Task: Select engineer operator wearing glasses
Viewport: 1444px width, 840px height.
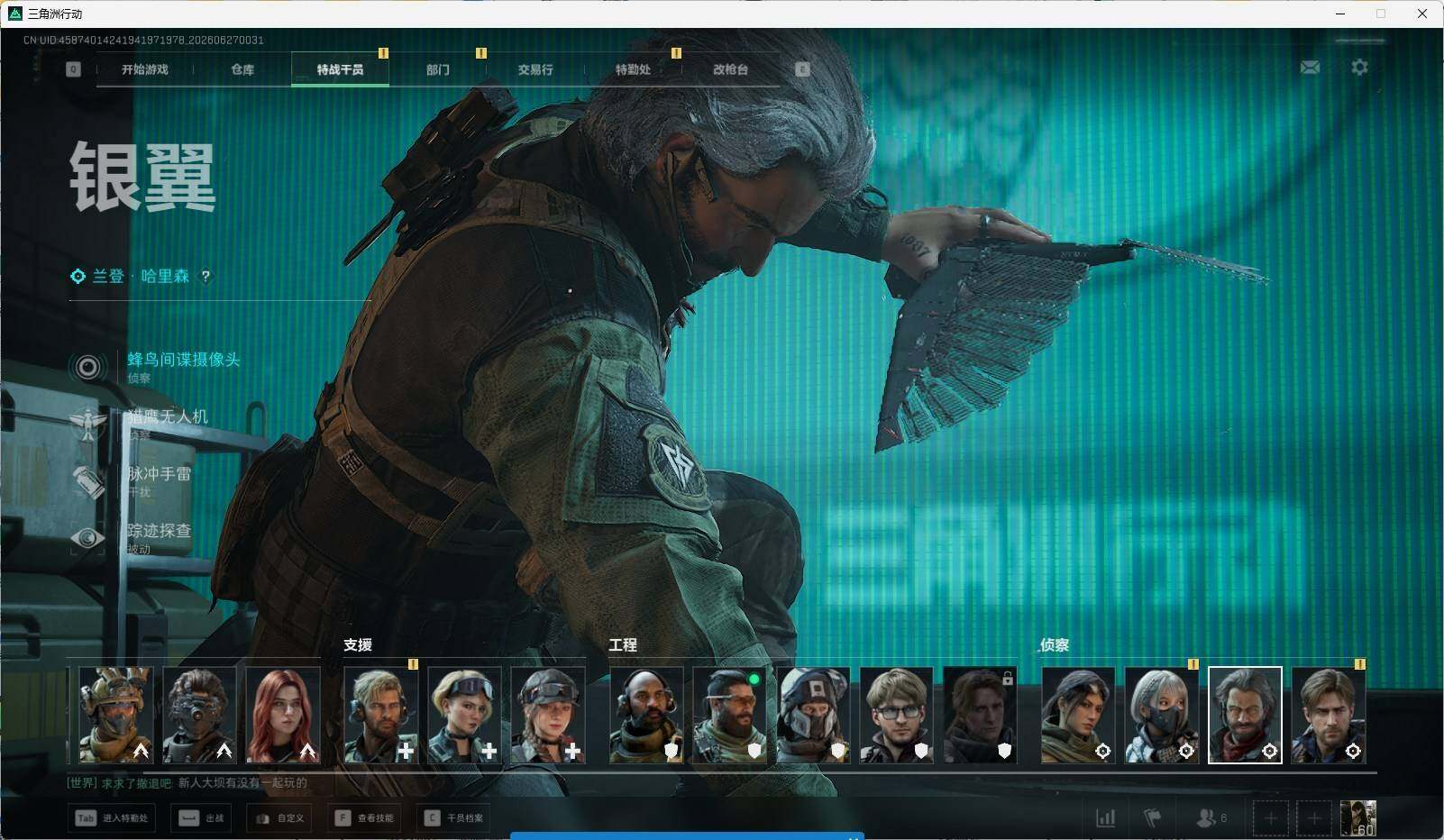Action: (x=897, y=715)
